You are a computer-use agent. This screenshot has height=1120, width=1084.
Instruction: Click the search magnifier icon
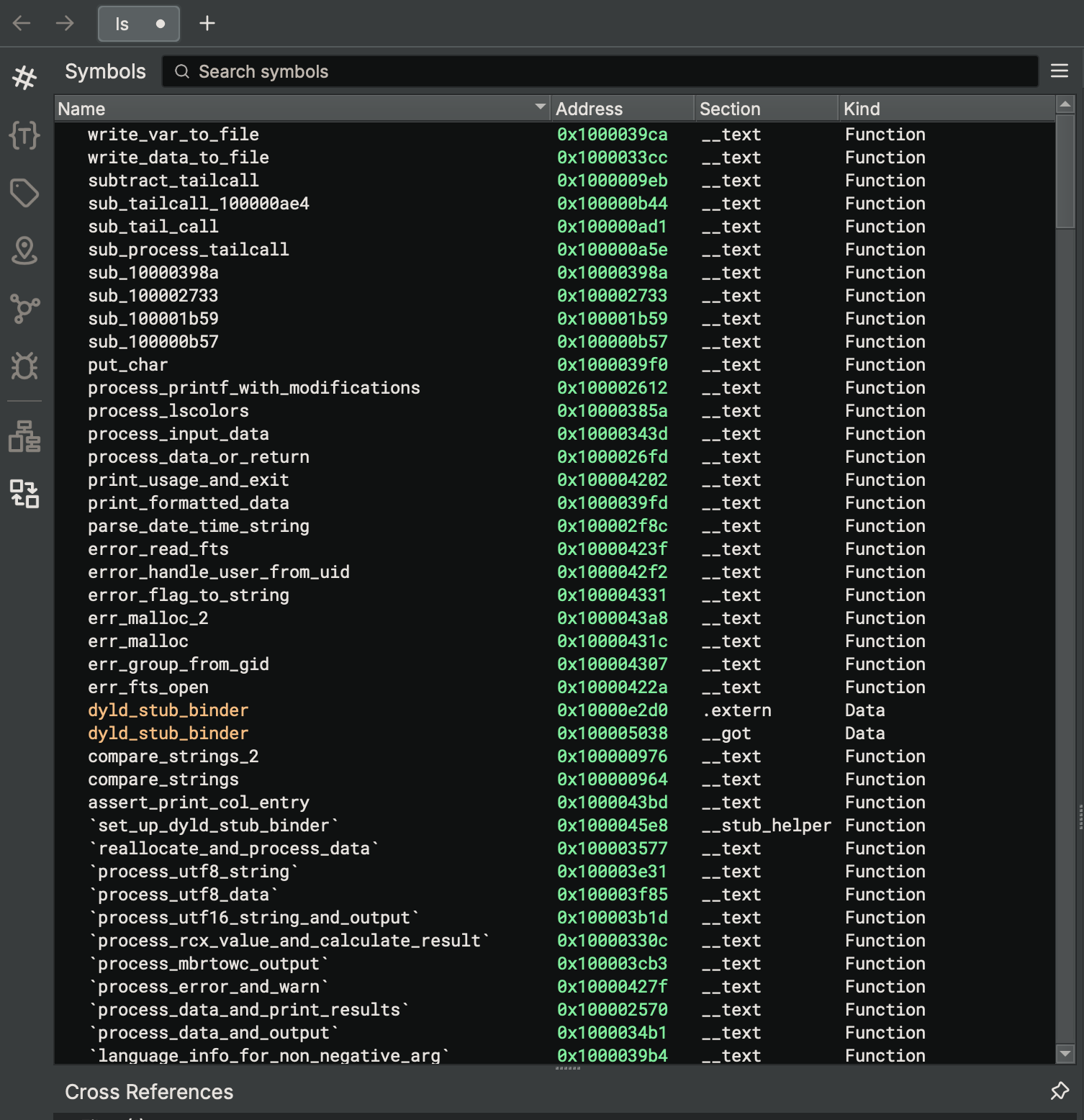click(x=182, y=71)
